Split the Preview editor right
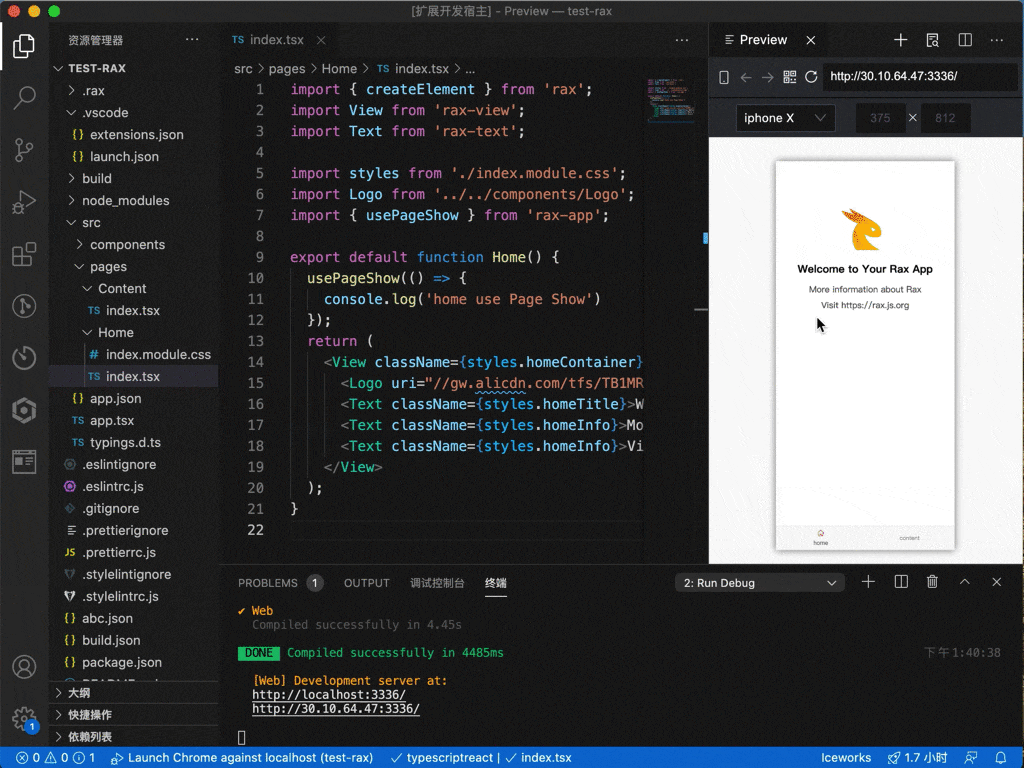Viewport: 1024px width, 768px height. coord(965,40)
